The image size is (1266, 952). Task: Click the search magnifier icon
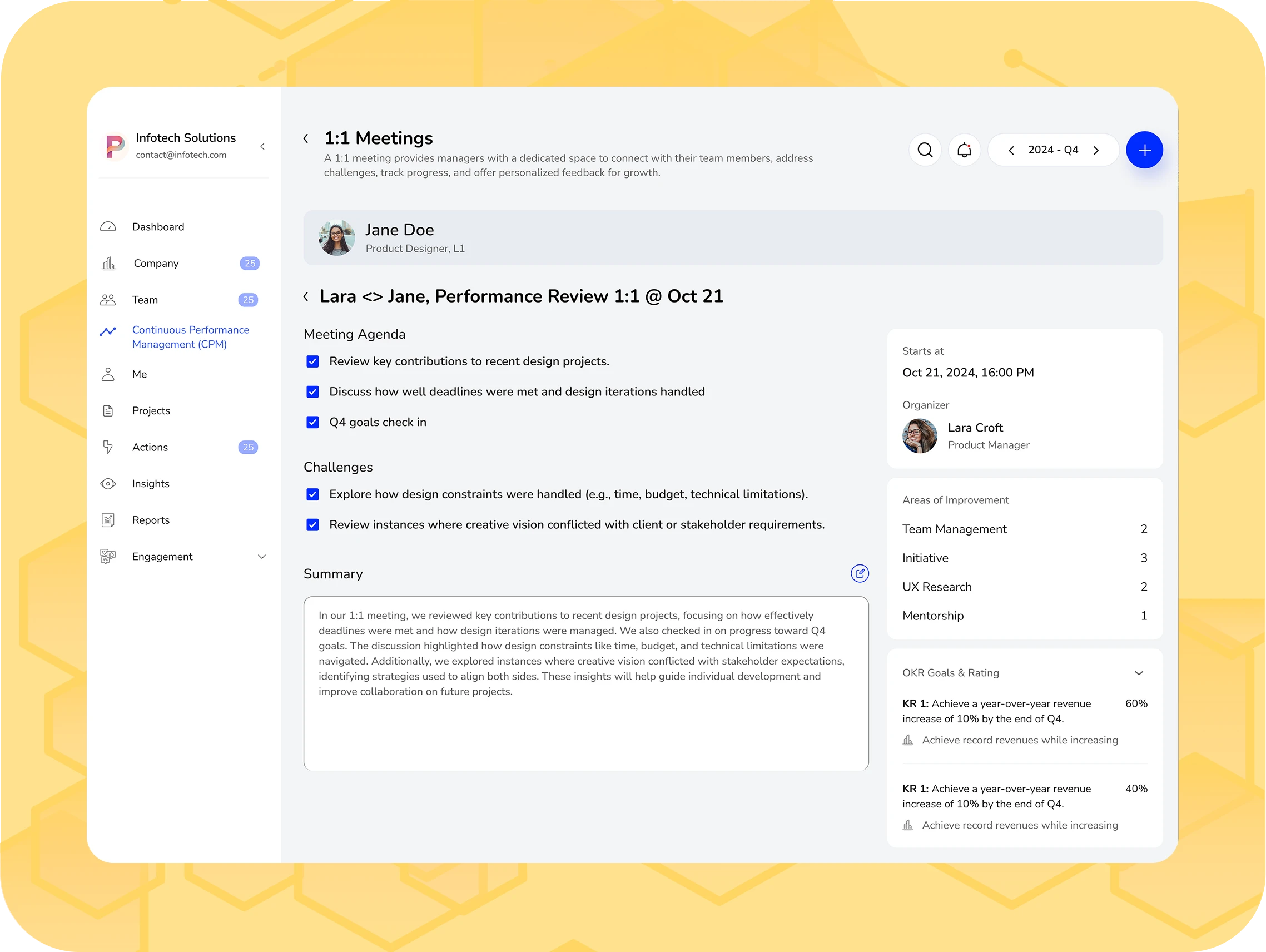click(925, 150)
